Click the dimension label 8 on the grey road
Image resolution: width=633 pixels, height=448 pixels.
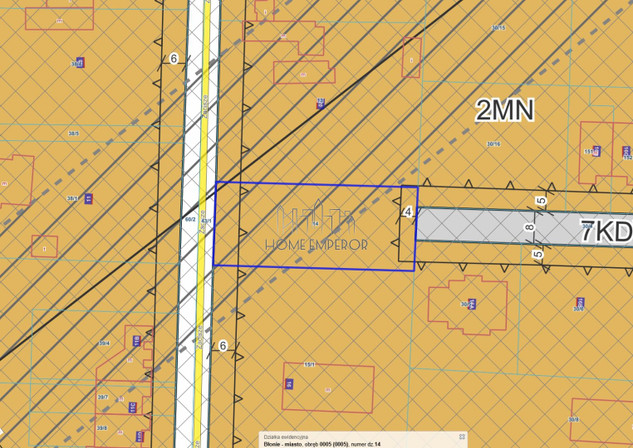pos(530,227)
